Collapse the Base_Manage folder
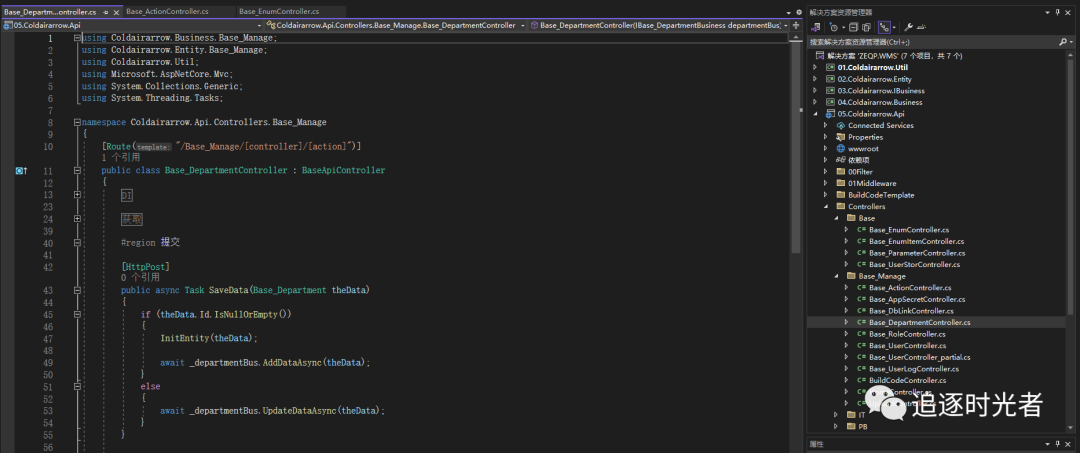1080x453 pixels. coord(836,276)
